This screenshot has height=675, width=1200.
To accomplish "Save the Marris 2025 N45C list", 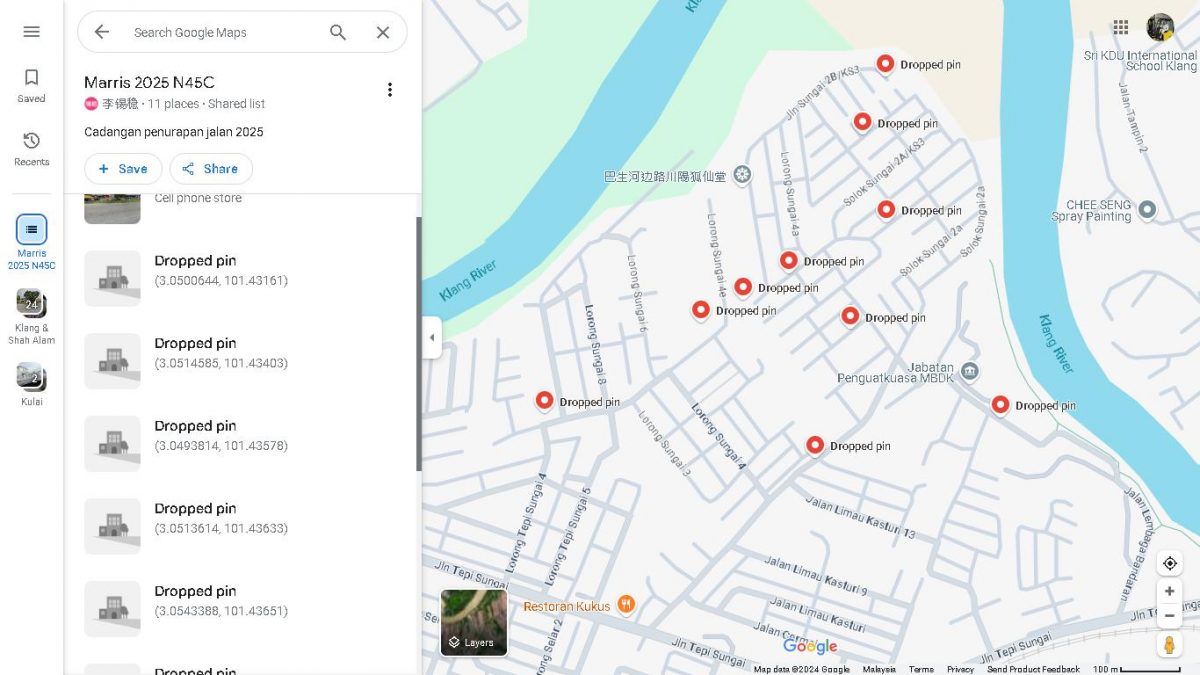I will [x=123, y=169].
